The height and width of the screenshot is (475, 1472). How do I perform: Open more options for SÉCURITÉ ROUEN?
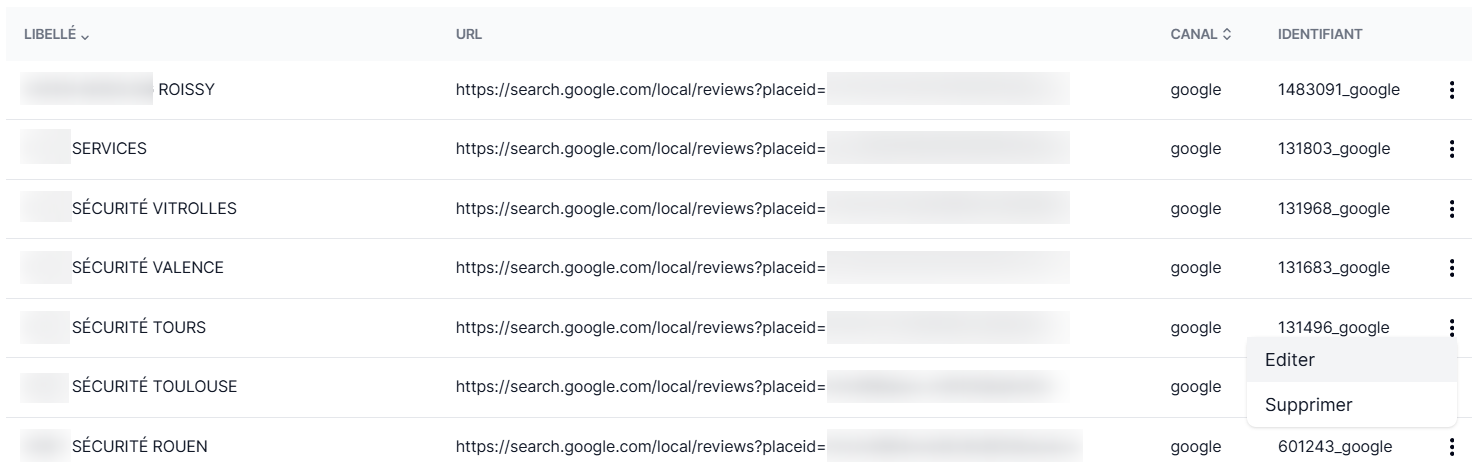(x=1451, y=446)
